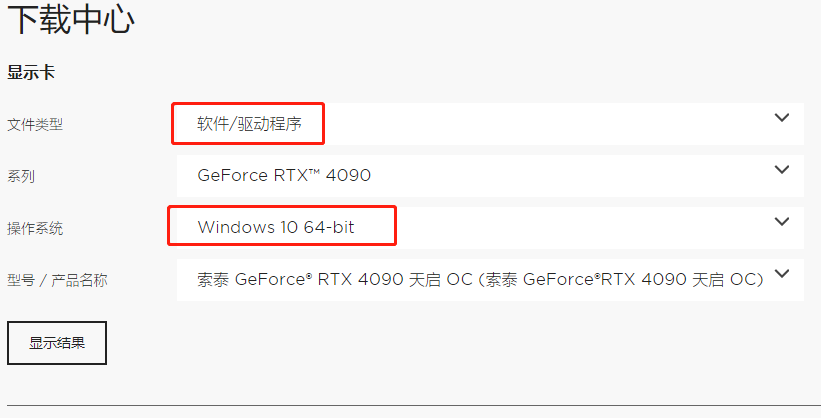Click the 型号 / 产品名称 chevron arrow
This screenshot has height=418, width=821.
(x=782, y=273)
